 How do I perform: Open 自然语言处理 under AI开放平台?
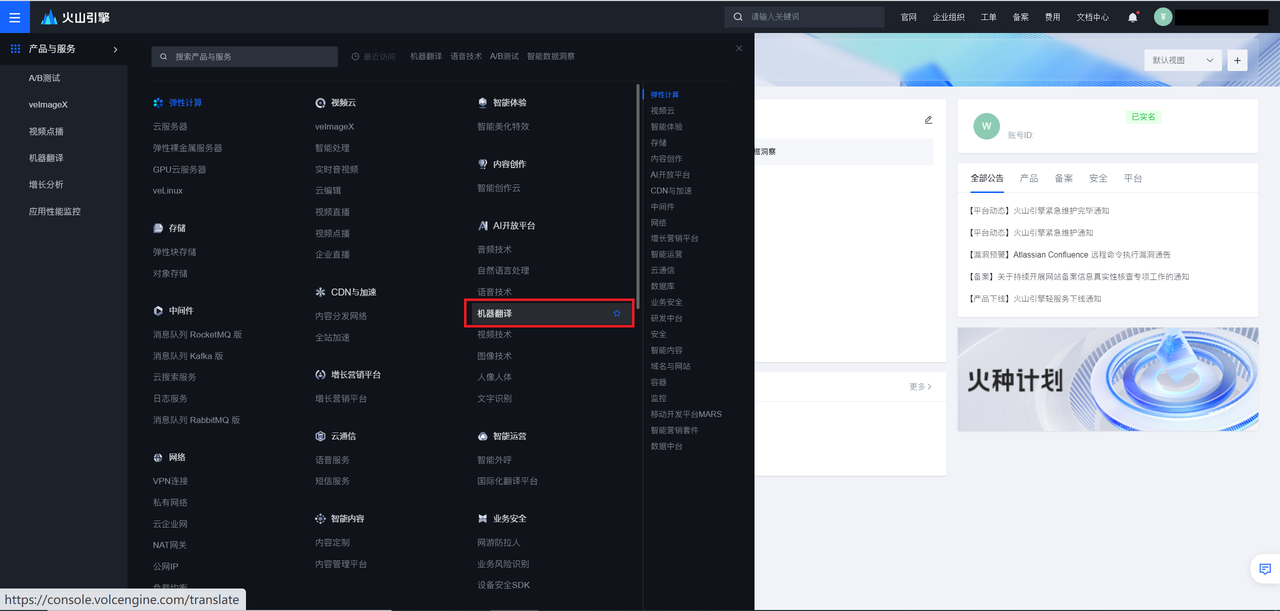pos(504,271)
